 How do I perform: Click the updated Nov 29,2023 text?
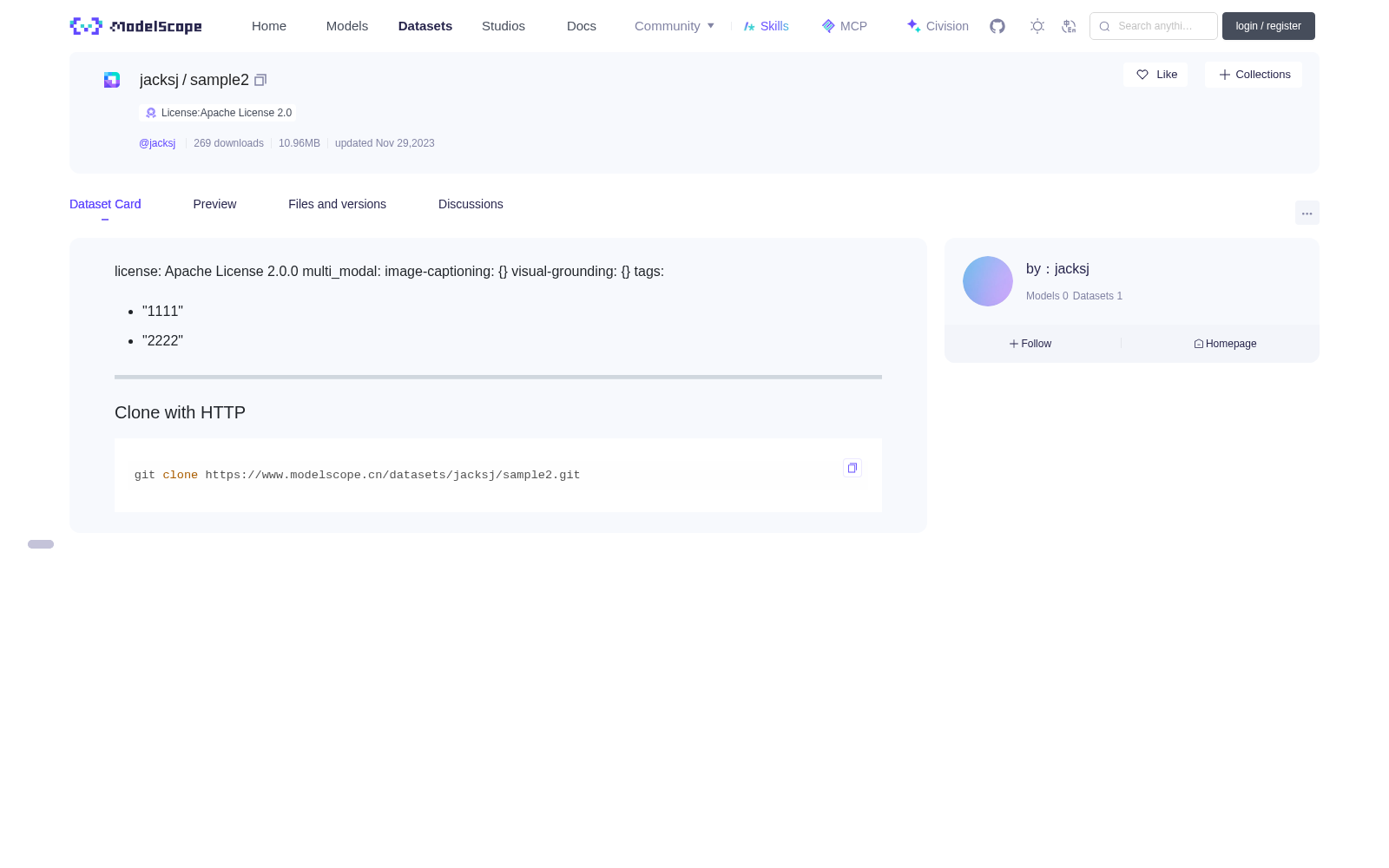pos(385,143)
